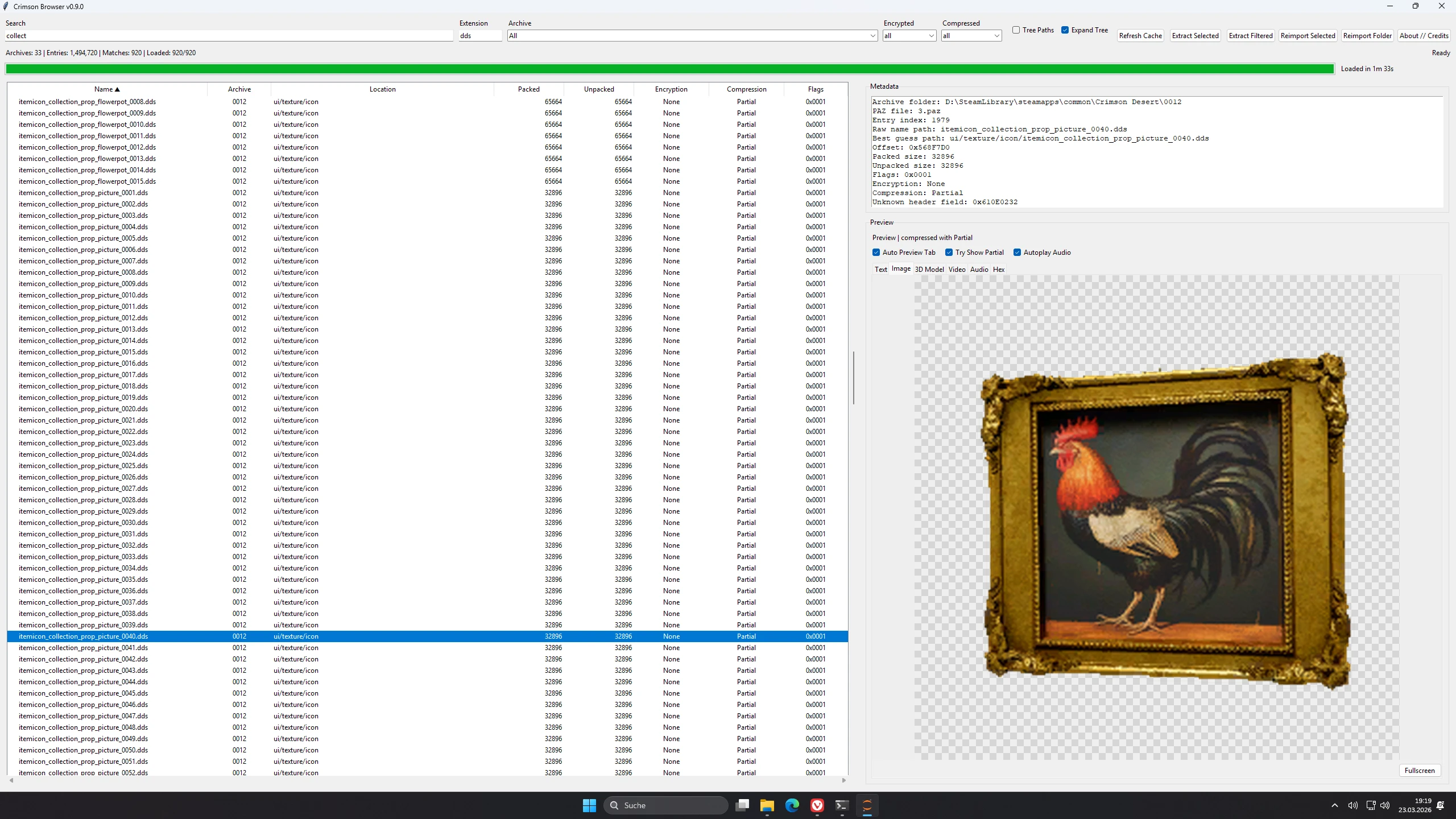Select itemicon_collection_prop_picture_0020.dds row
Screen dimensions: 1456x819
click(428, 409)
